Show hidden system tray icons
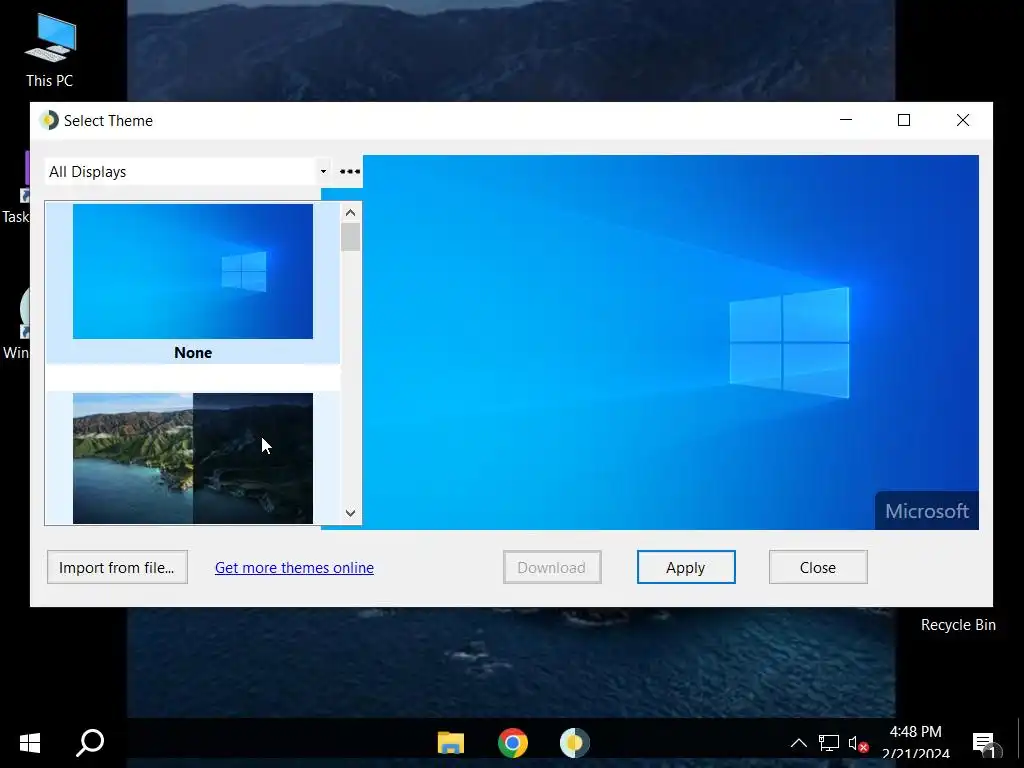The height and width of the screenshot is (768, 1024). tap(799, 743)
